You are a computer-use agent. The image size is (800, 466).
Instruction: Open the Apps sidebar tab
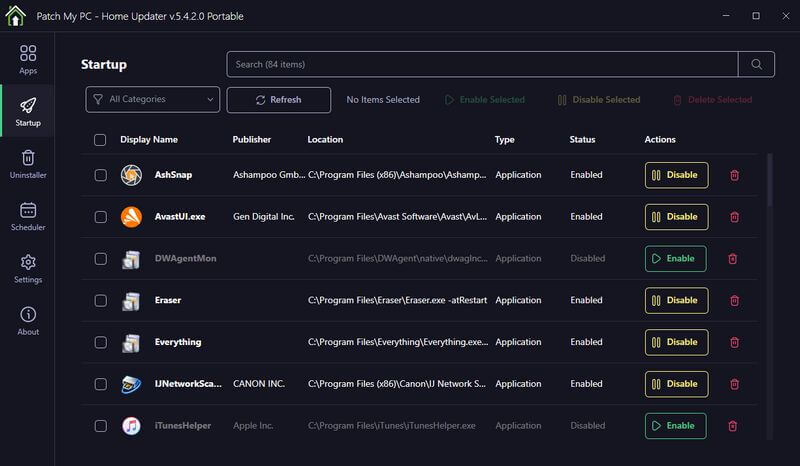pos(28,60)
